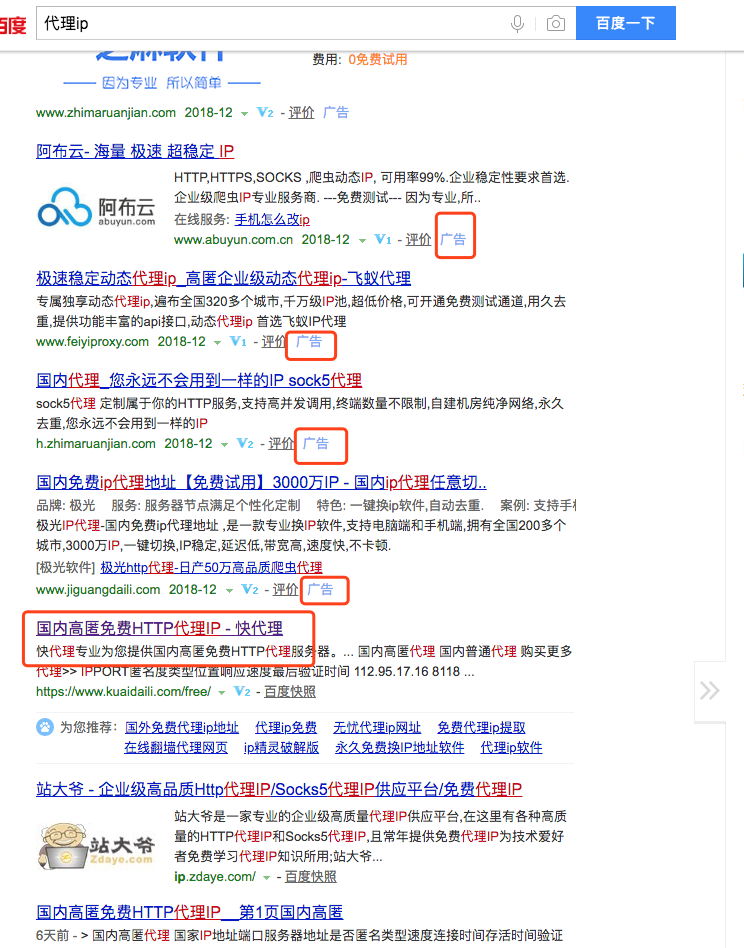The image size is (744, 948).
Task: Open the 阿布云 logo thumbnail
Action: (x=97, y=207)
